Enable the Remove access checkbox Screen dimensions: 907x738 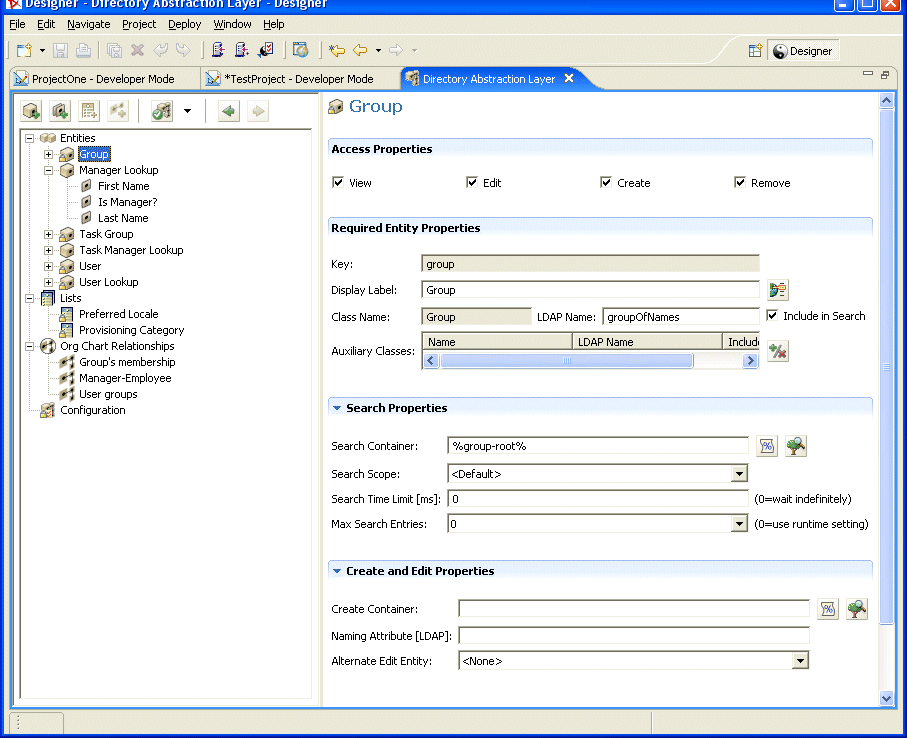coord(741,183)
